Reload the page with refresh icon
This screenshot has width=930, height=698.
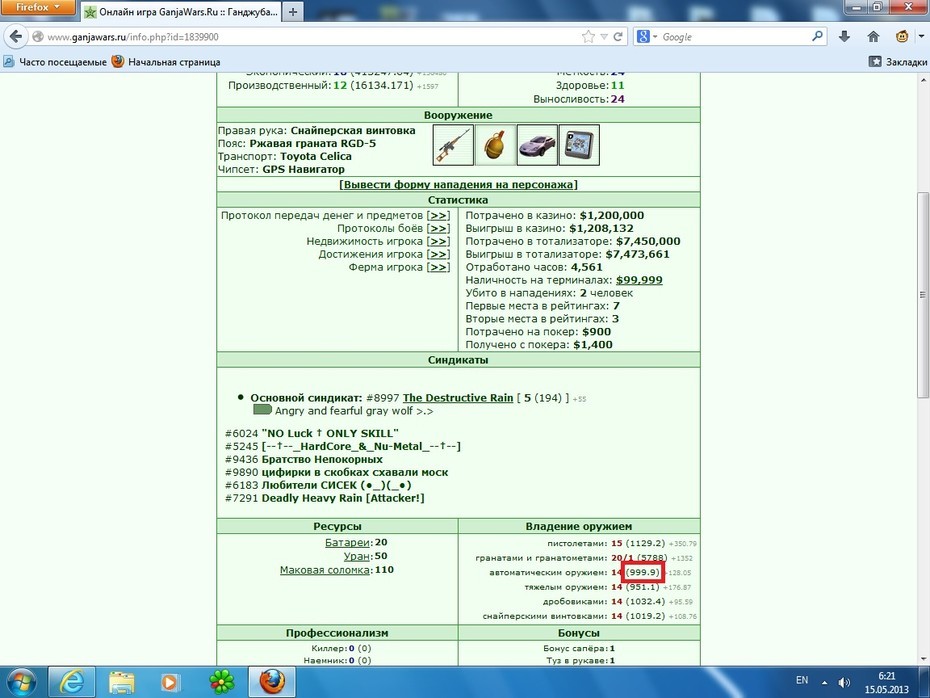[618, 37]
